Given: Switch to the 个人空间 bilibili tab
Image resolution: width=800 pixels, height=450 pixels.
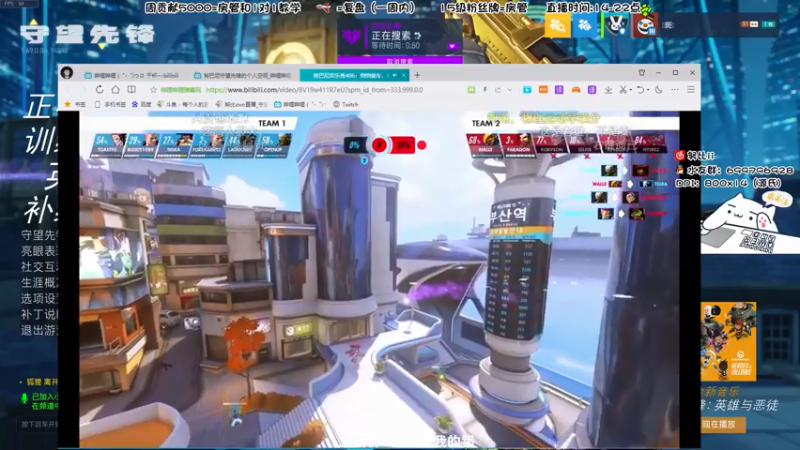Looking at the screenshot, I should (242, 75).
